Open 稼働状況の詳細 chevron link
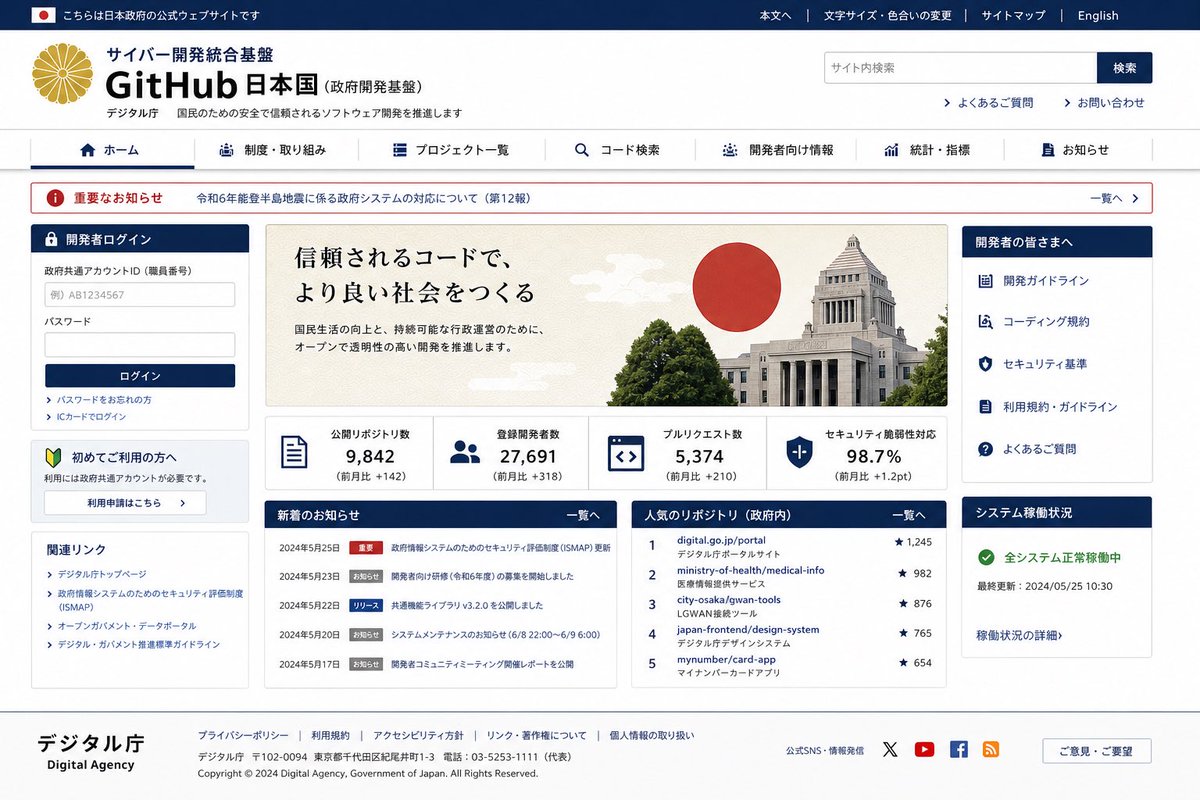1200x800 pixels. coord(1019,635)
